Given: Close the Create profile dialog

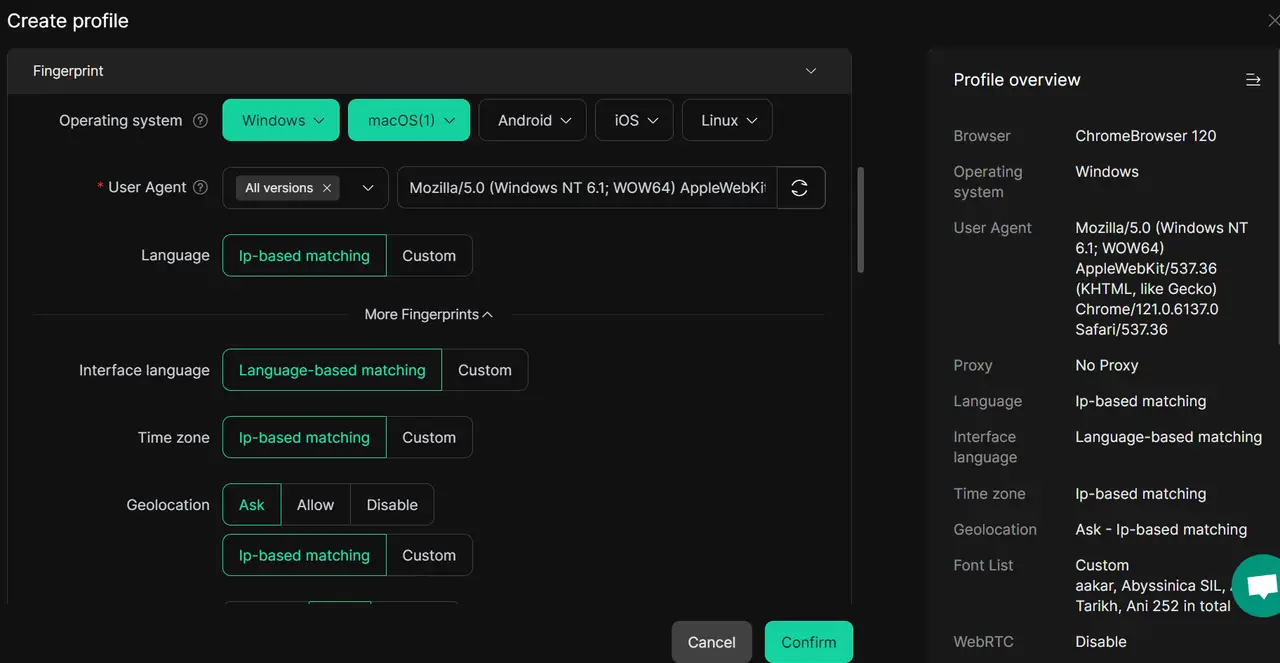Looking at the screenshot, I should [1272, 21].
